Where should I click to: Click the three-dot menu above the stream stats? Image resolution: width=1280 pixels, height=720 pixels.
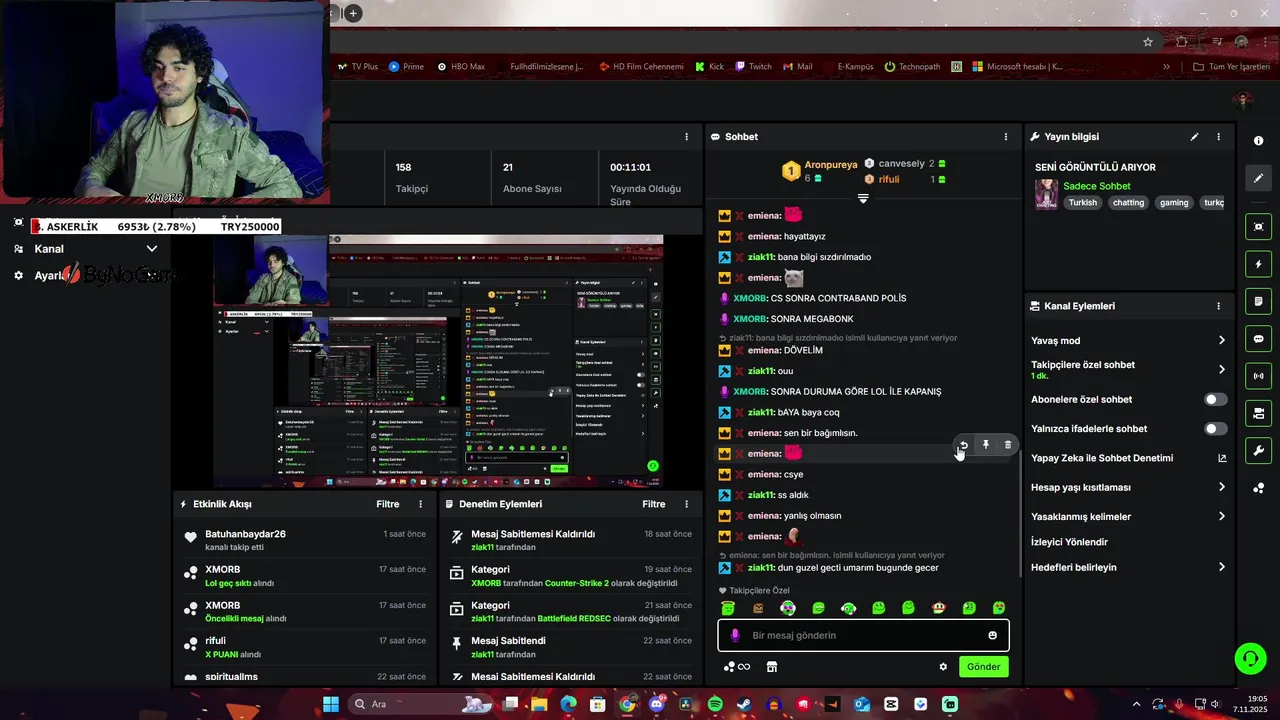[686, 137]
